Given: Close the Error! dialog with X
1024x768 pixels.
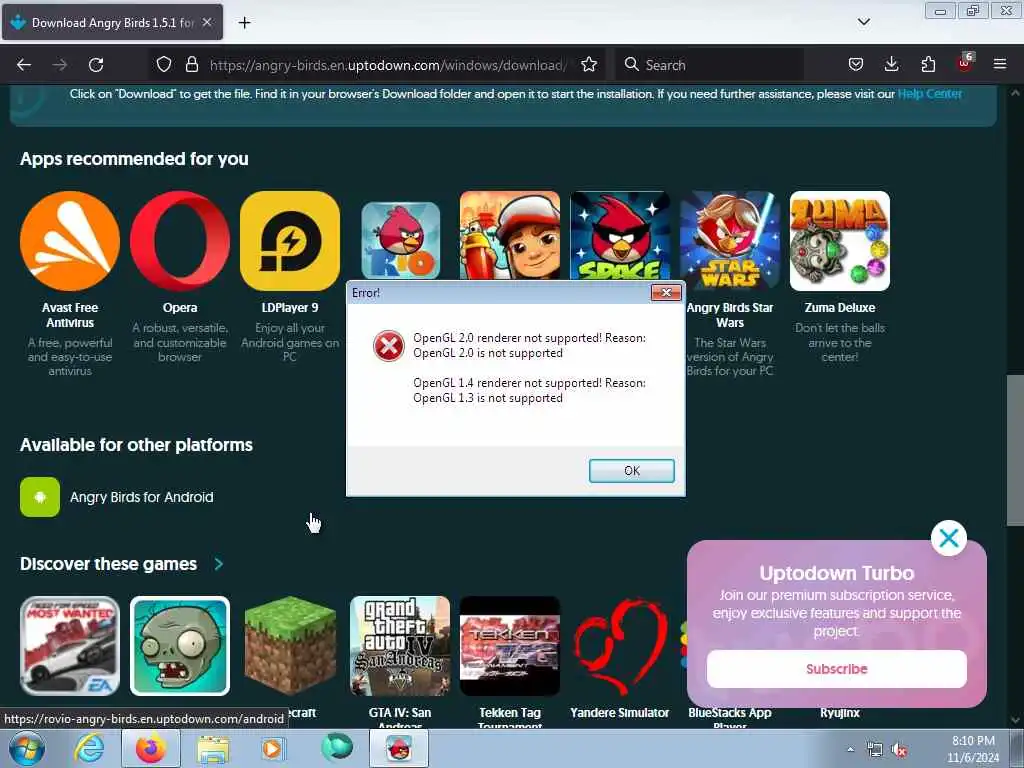Looking at the screenshot, I should (666, 293).
